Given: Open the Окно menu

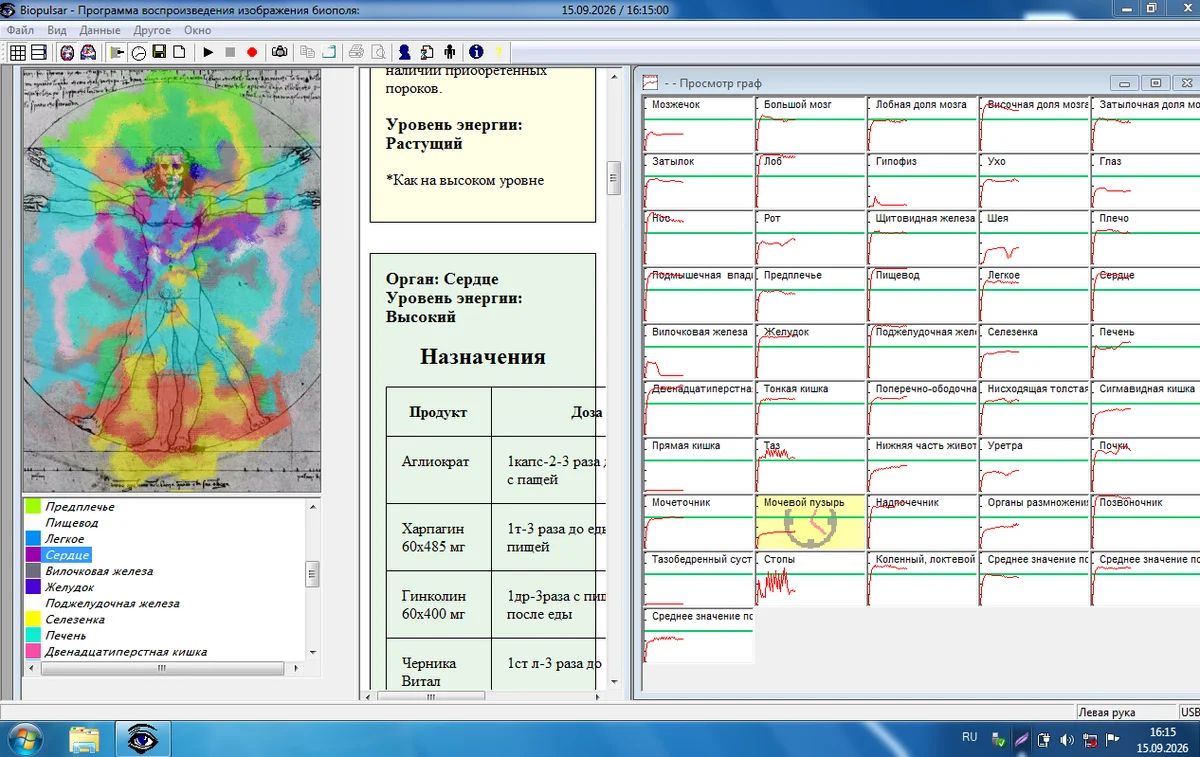Looking at the screenshot, I should (197, 30).
